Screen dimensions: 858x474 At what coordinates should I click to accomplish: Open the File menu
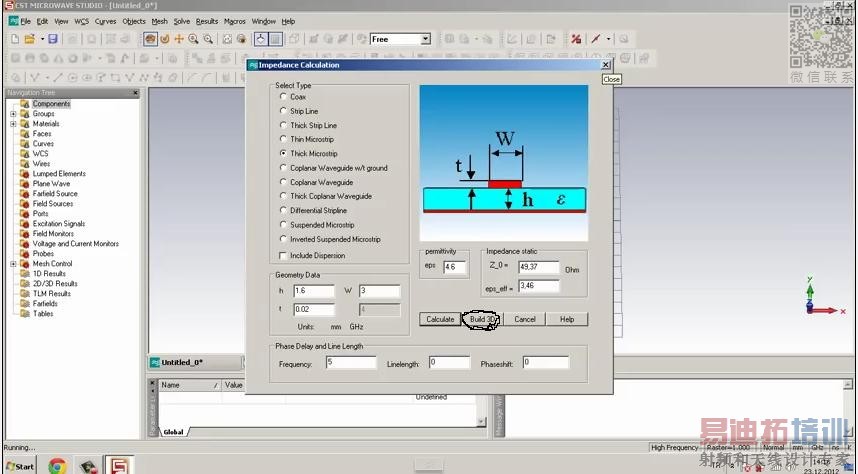[x=26, y=21]
